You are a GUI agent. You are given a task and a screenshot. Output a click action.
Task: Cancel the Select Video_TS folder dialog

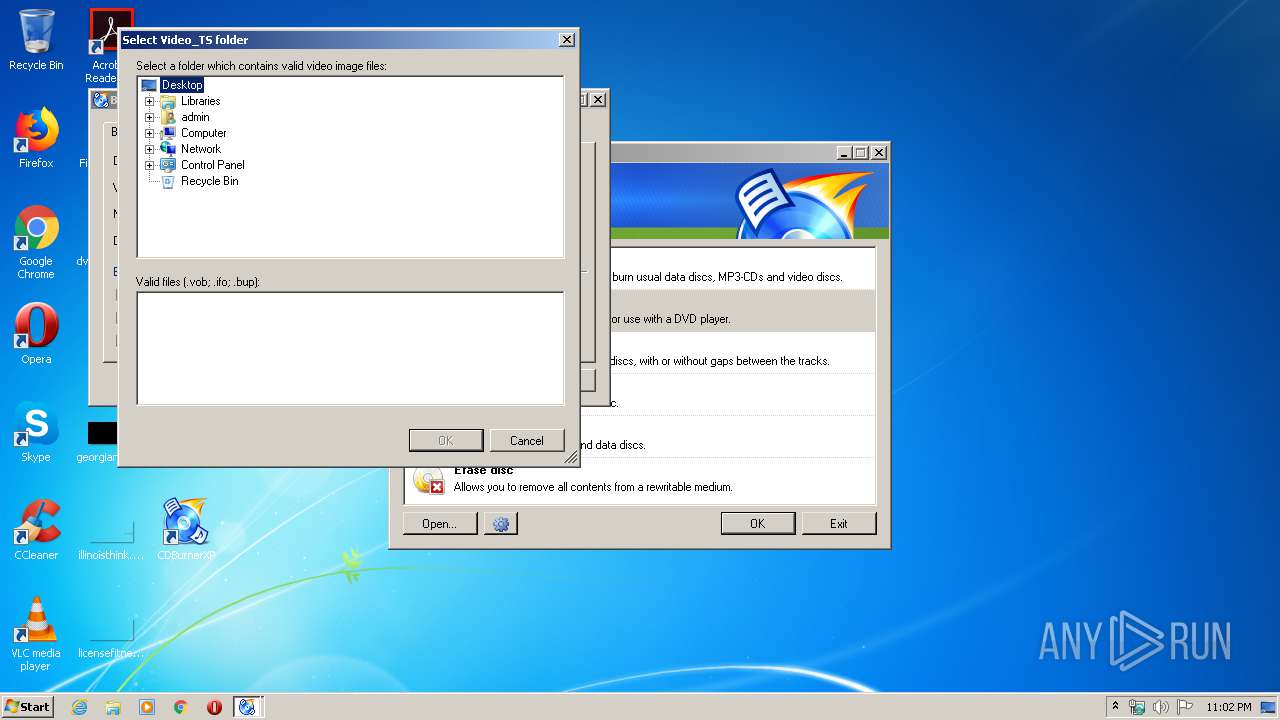pyautogui.click(x=527, y=441)
